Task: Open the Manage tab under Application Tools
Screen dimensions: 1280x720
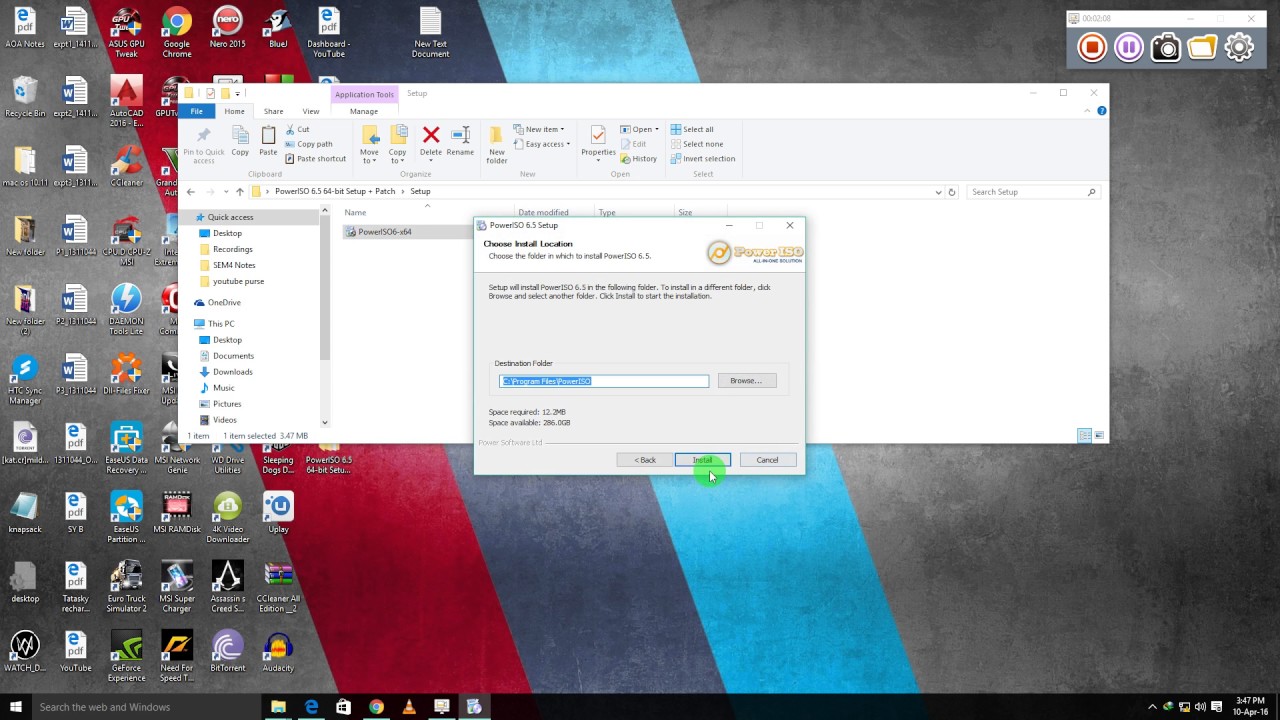Action: click(364, 111)
